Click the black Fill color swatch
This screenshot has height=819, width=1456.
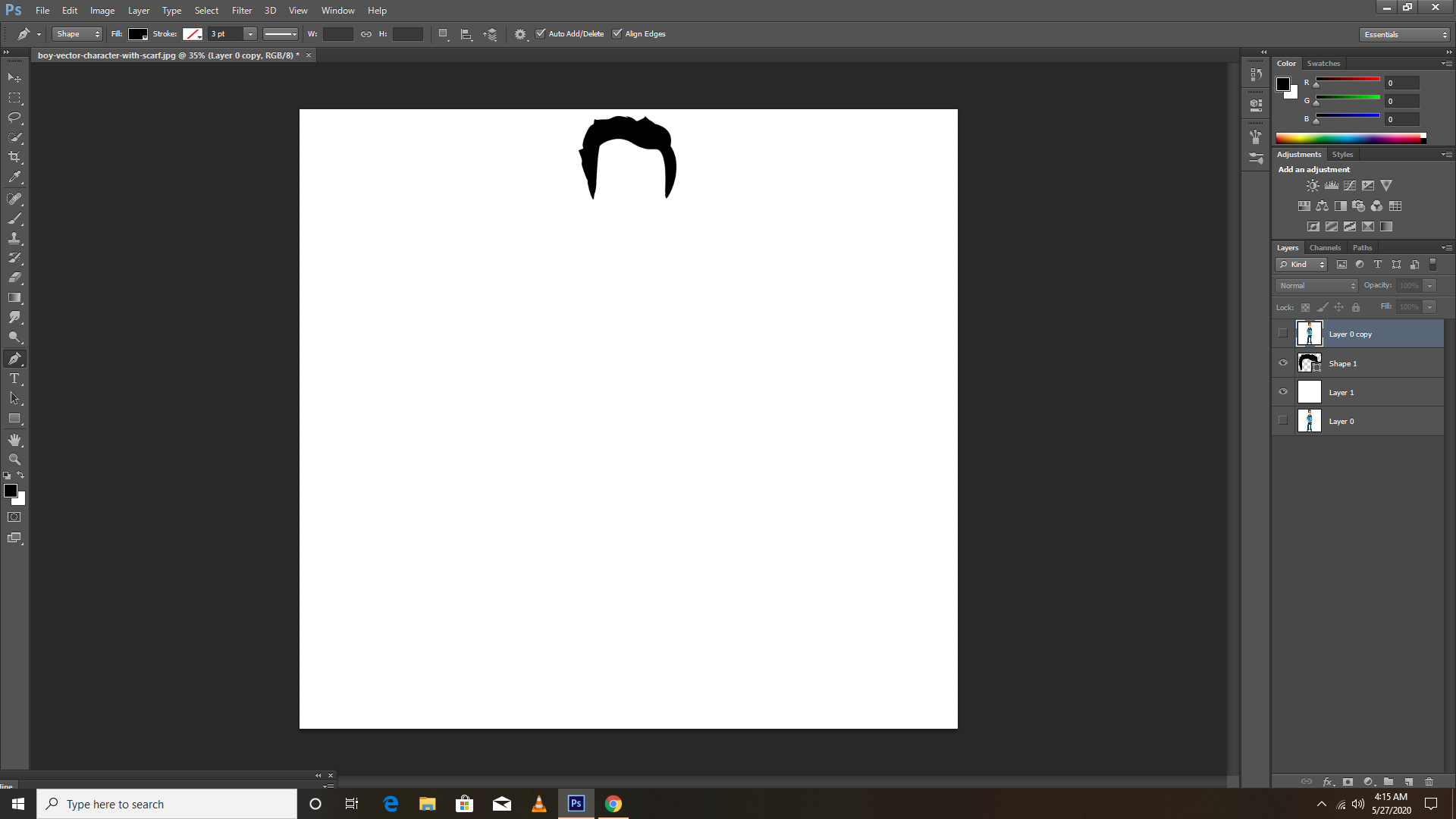[137, 34]
